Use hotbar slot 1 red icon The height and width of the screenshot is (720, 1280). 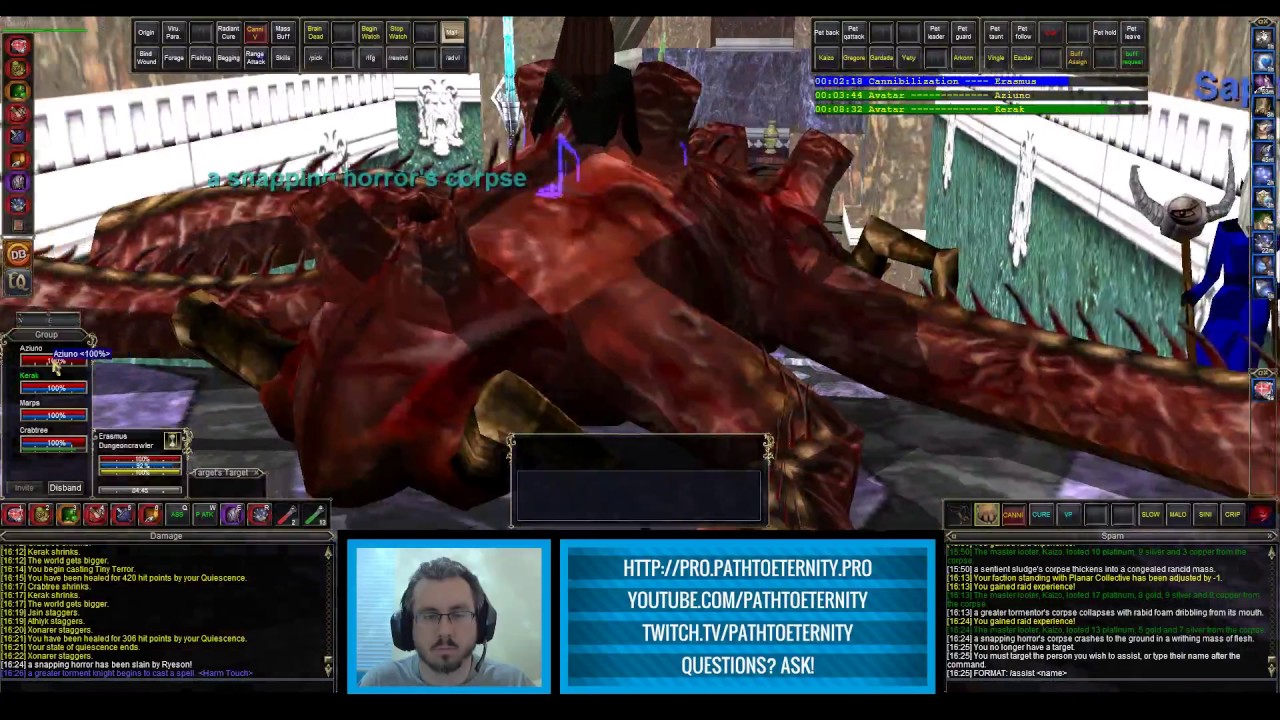(x=13, y=515)
